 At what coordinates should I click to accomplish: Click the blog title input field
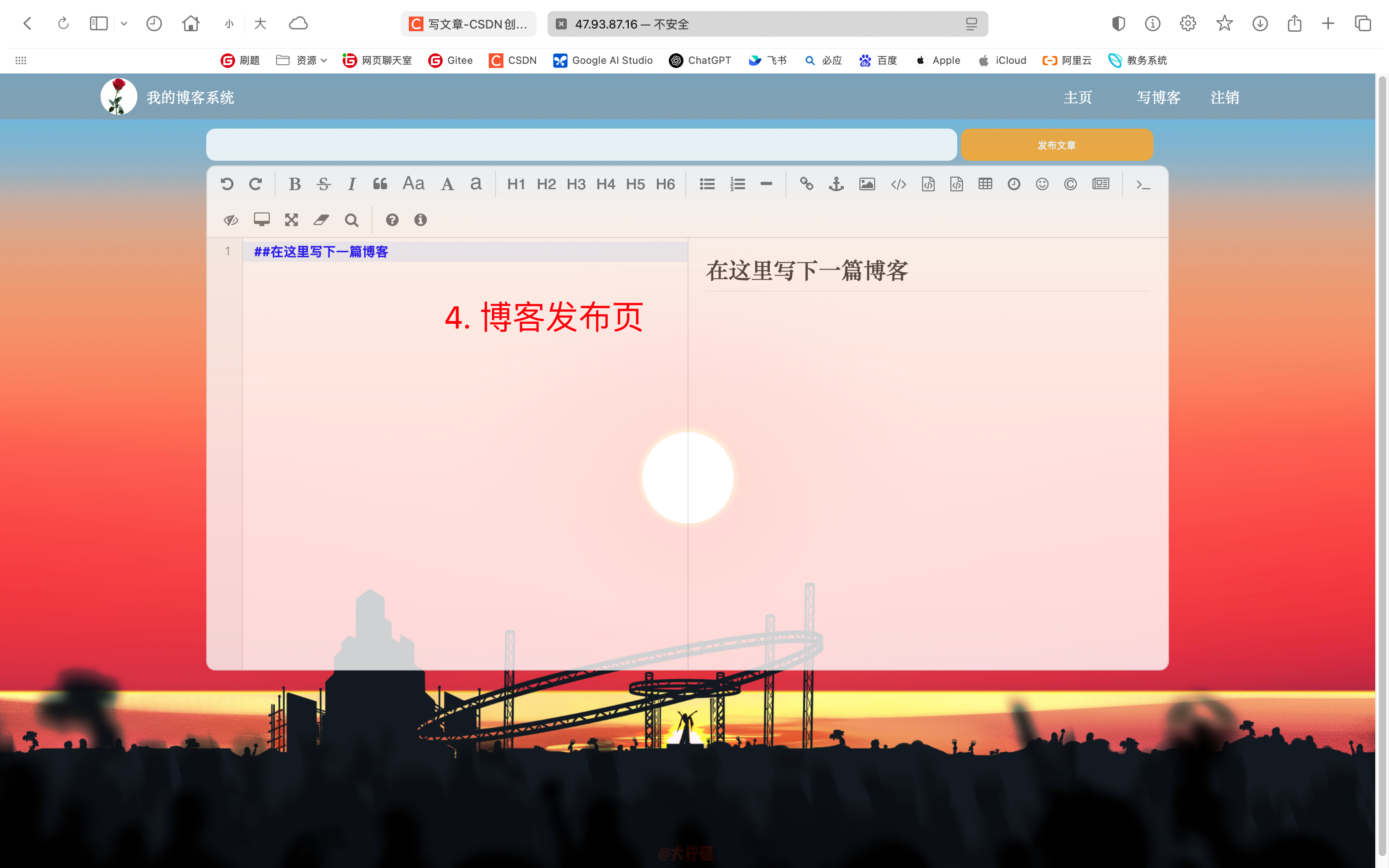581,145
